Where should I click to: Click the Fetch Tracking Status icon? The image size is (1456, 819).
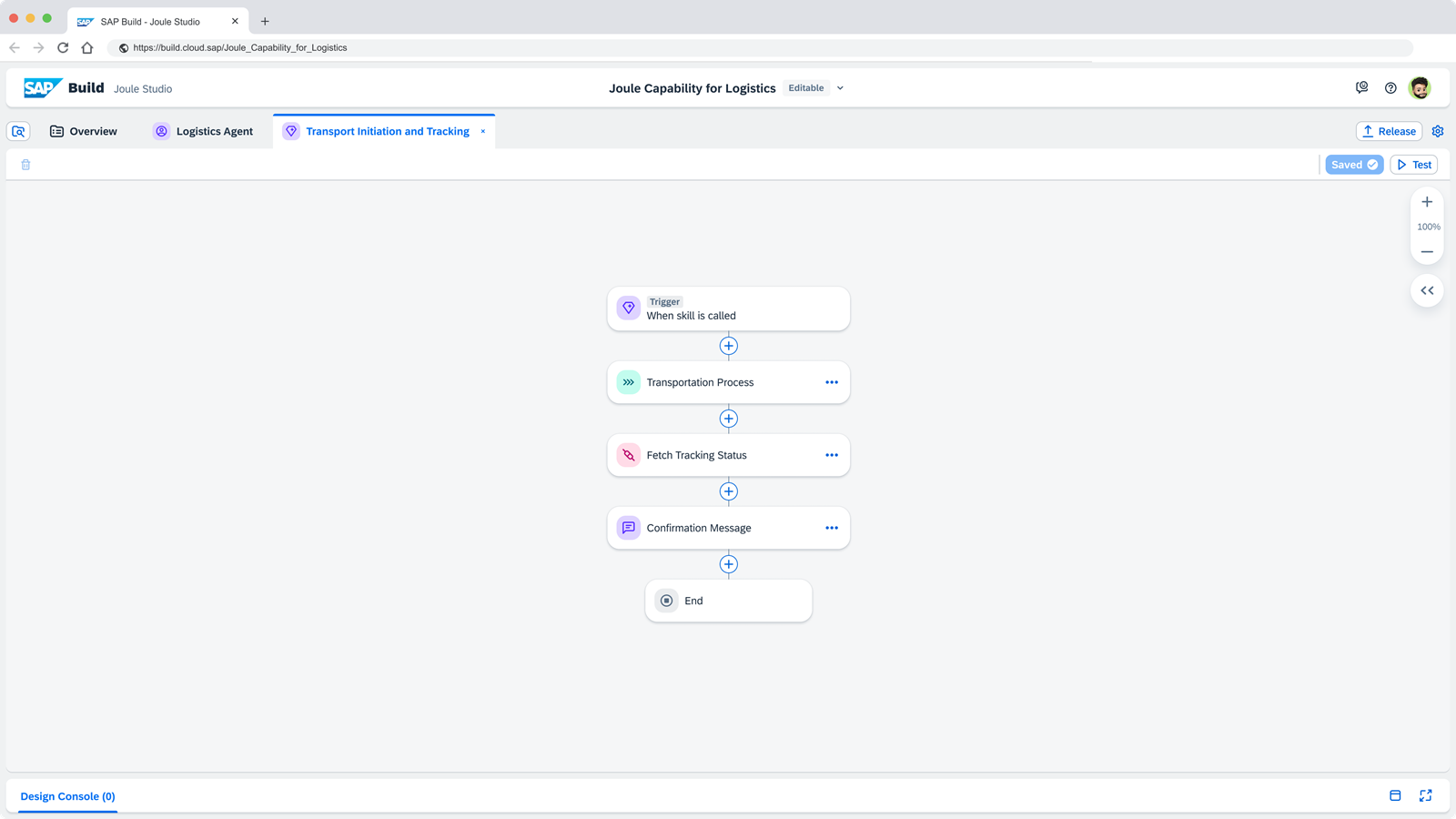point(629,455)
